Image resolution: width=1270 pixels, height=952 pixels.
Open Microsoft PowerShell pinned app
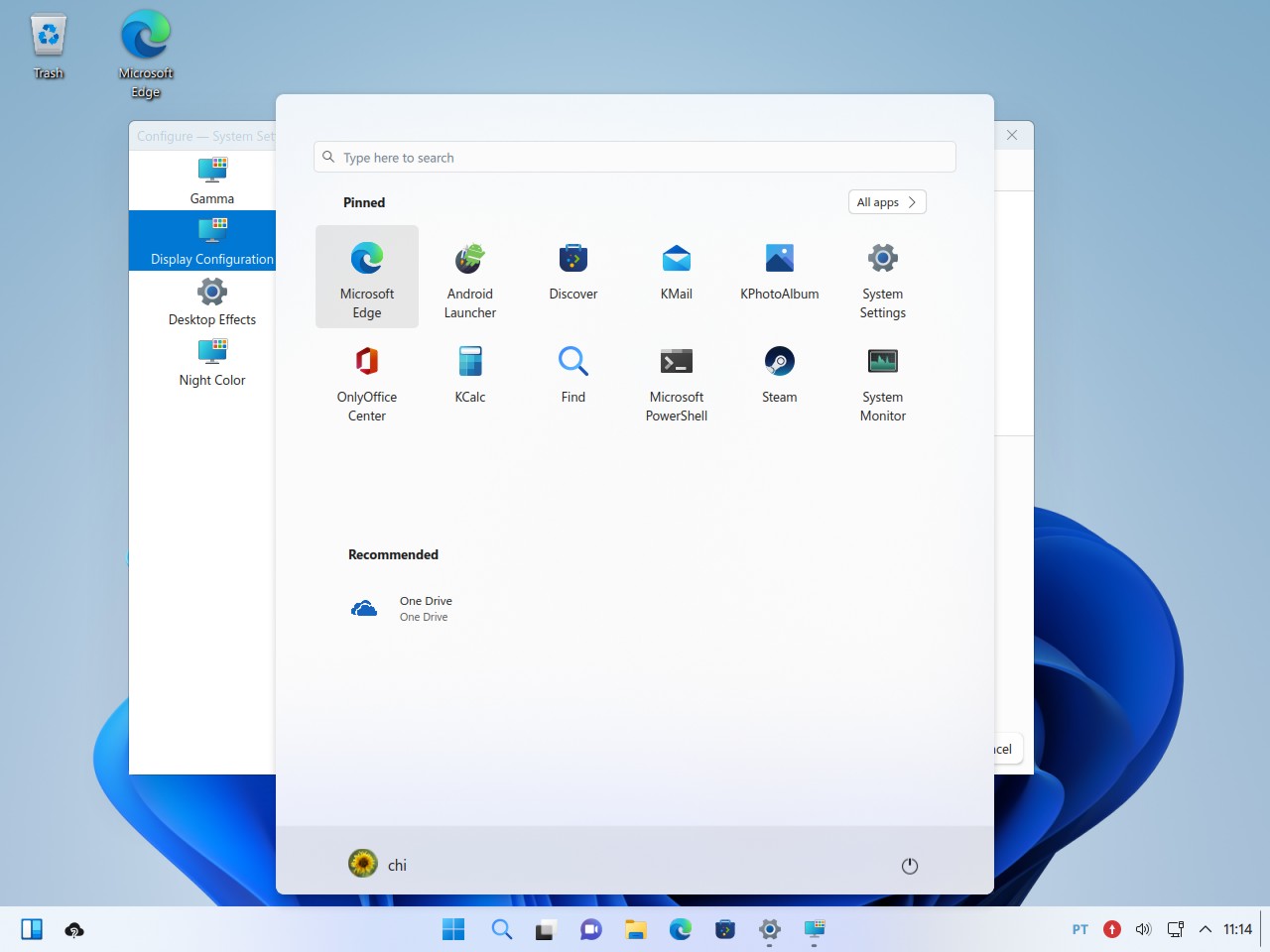(x=676, y=380)
